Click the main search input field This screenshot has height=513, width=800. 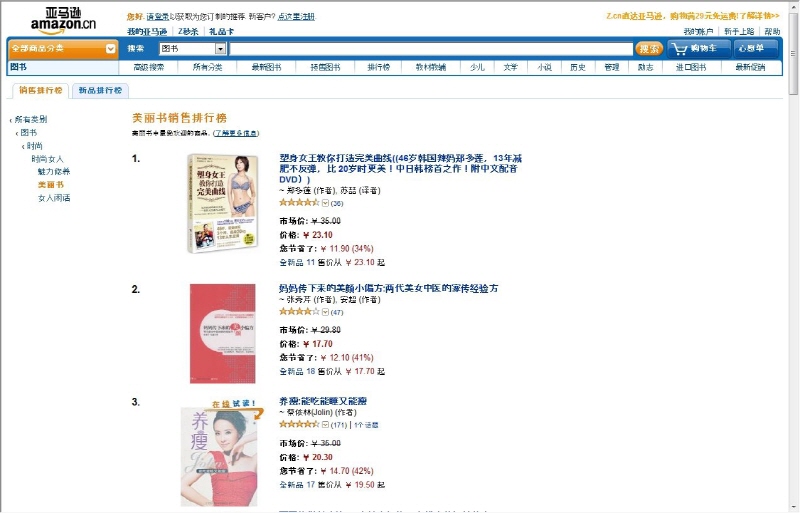tap(431, 48)
